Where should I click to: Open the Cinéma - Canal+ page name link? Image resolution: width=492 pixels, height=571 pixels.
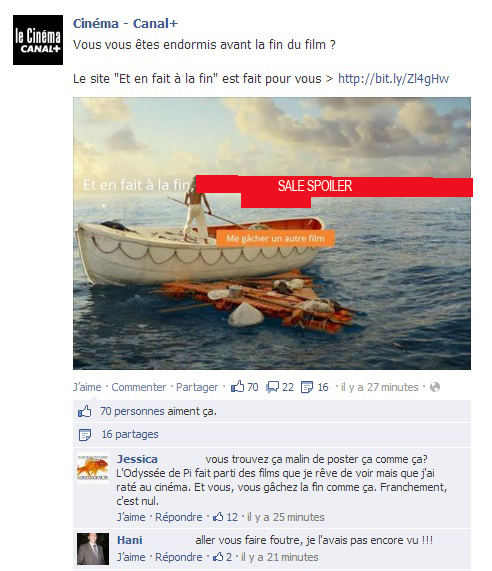(x=125, y=24)
